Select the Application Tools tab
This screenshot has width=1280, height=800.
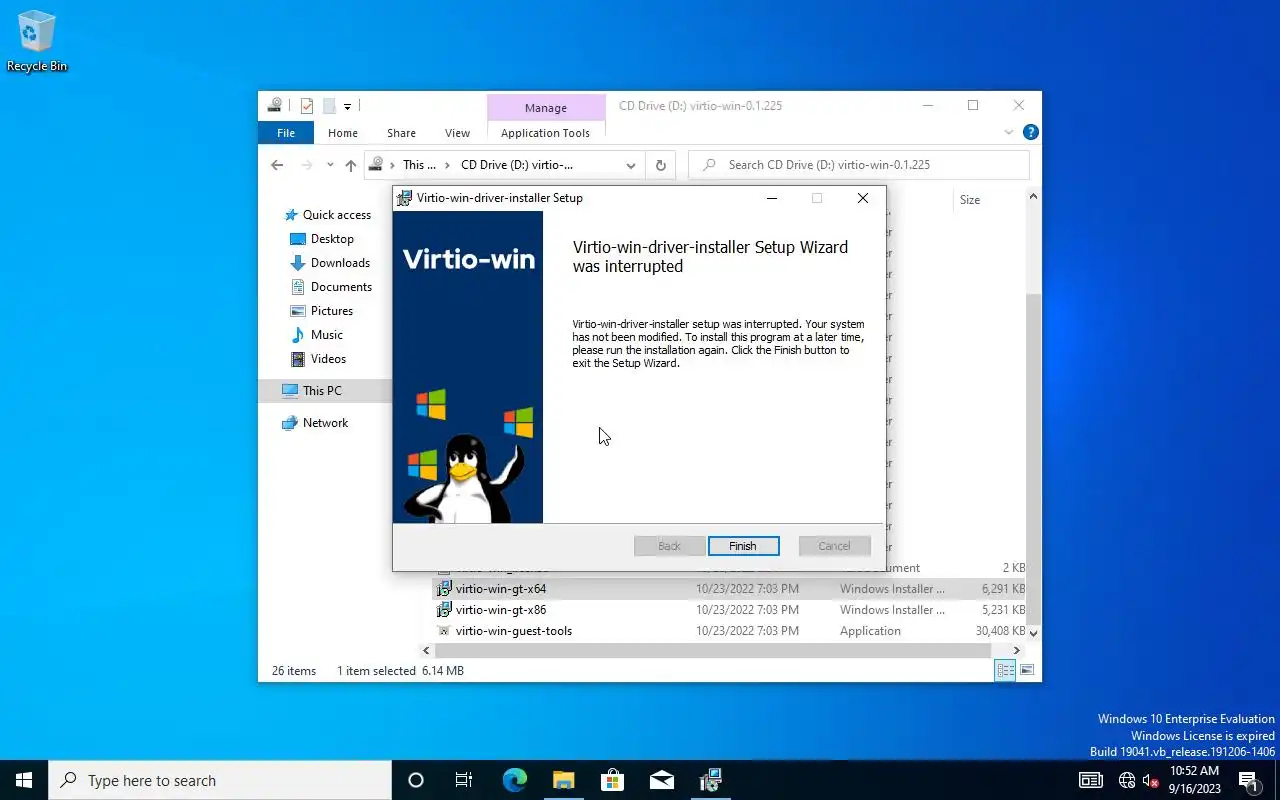click(x=545, y=133)
